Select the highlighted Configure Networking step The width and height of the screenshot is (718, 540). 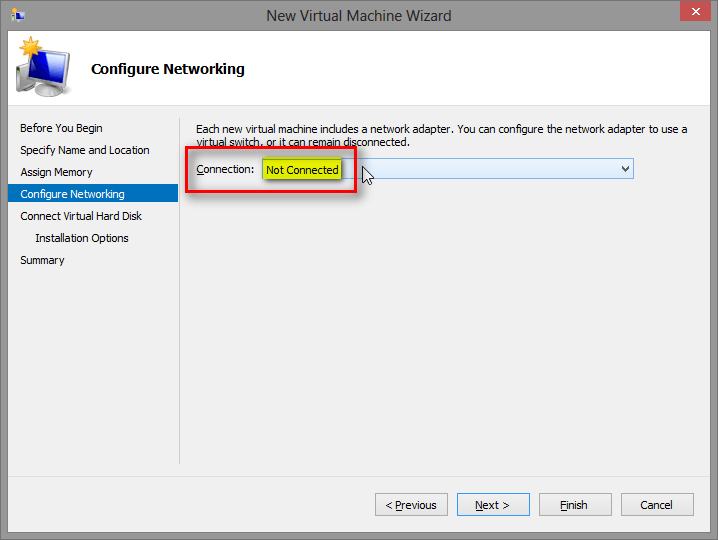[x=73, y=194]
